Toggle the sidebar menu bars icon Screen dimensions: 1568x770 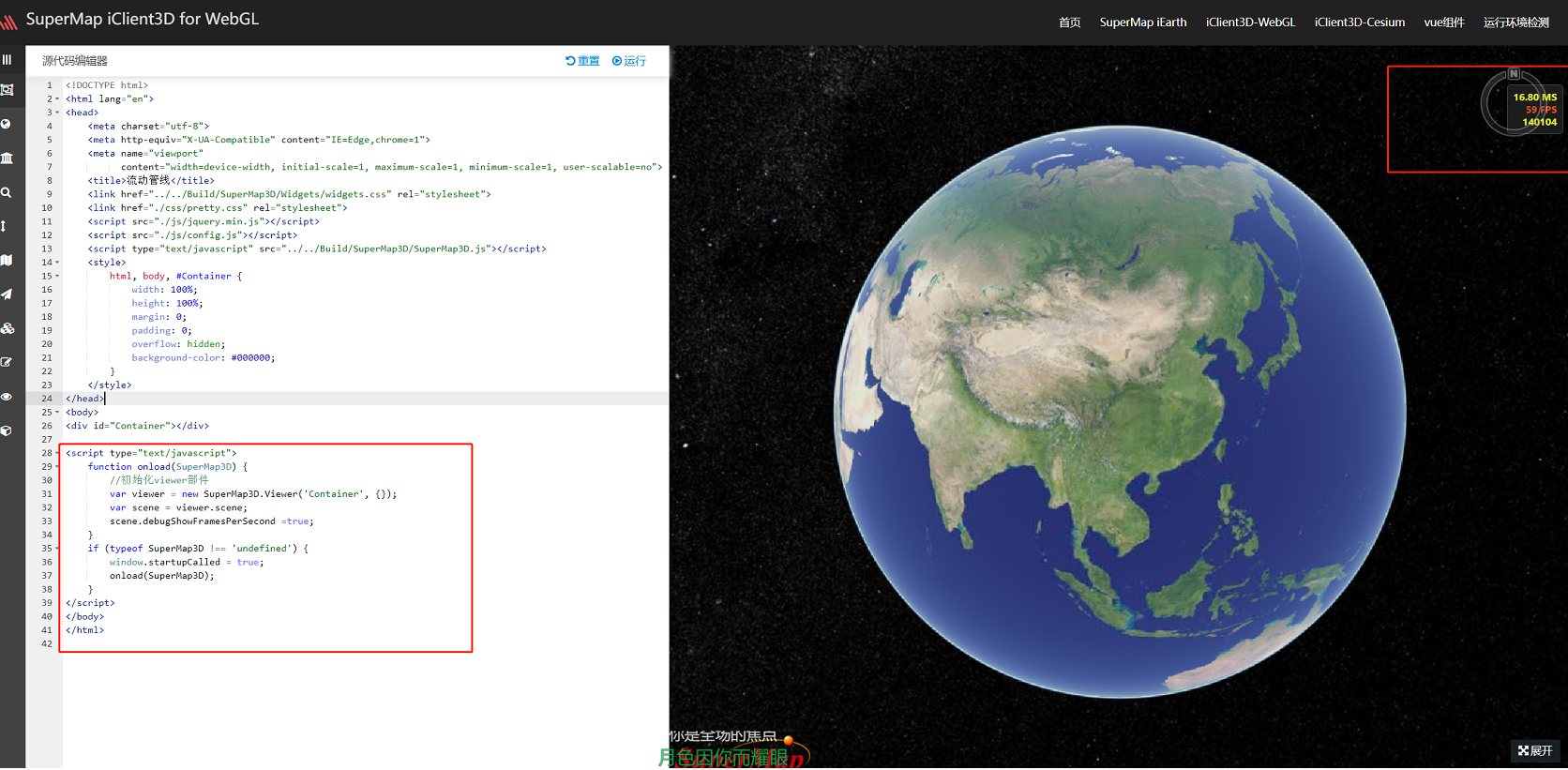point(7,59)
